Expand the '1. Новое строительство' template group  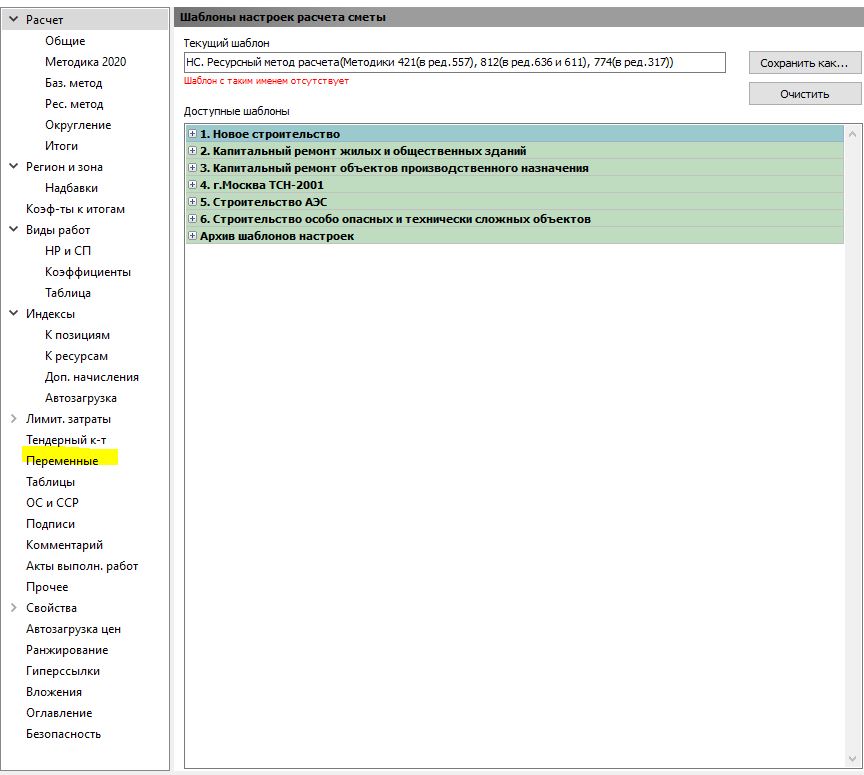(193, 134)
